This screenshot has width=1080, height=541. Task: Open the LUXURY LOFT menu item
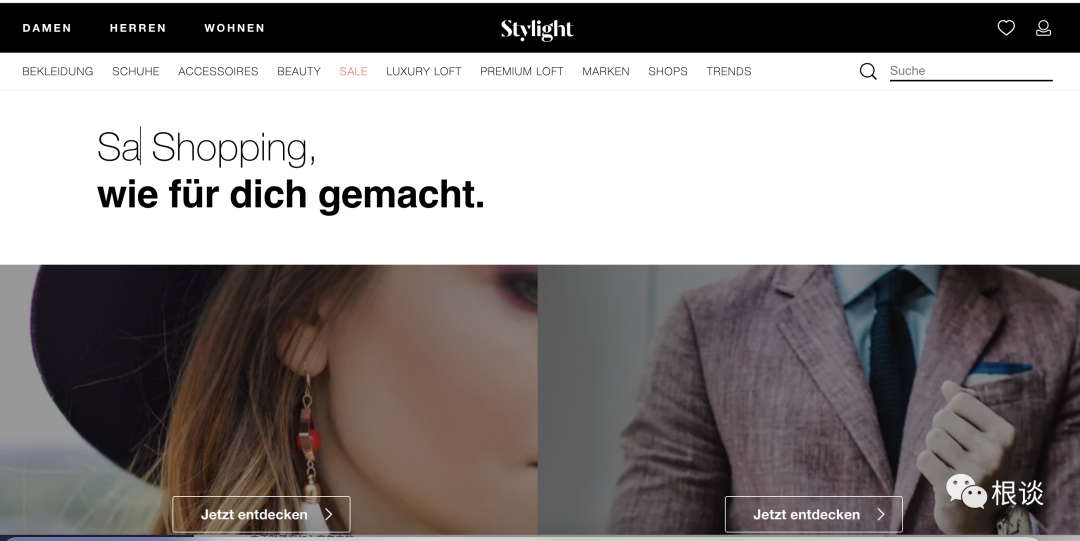(424, 71)
